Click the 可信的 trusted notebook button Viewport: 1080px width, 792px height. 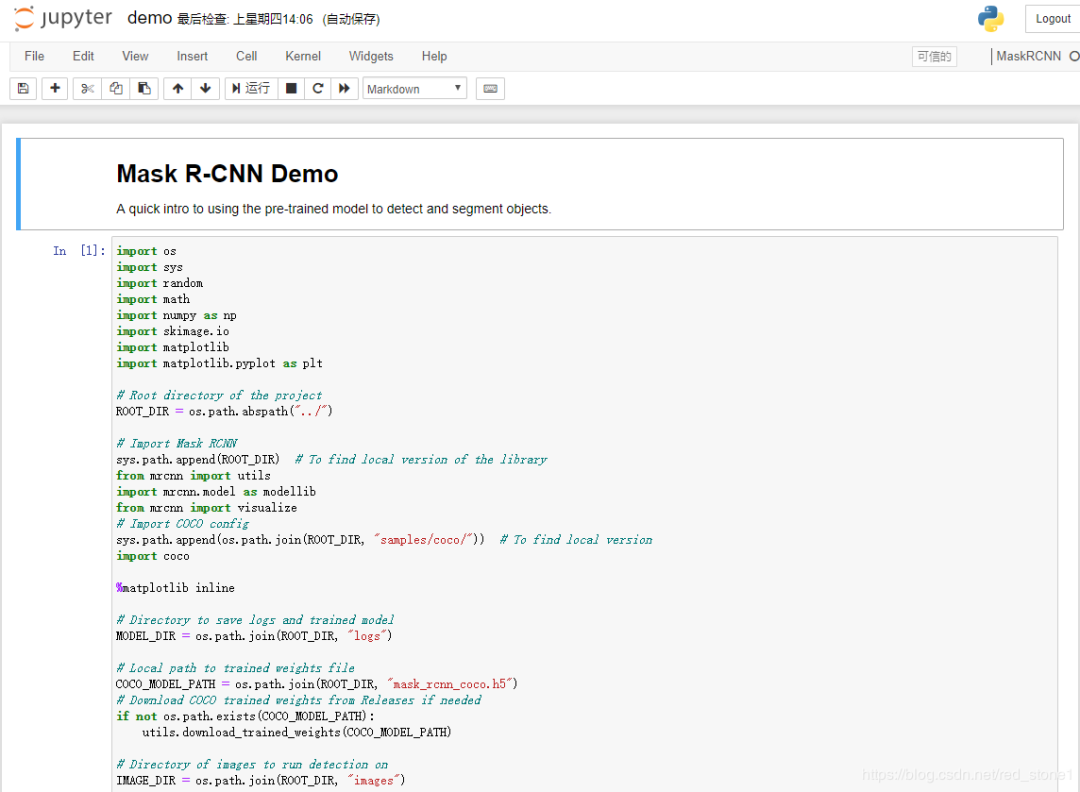click(934, 56)
